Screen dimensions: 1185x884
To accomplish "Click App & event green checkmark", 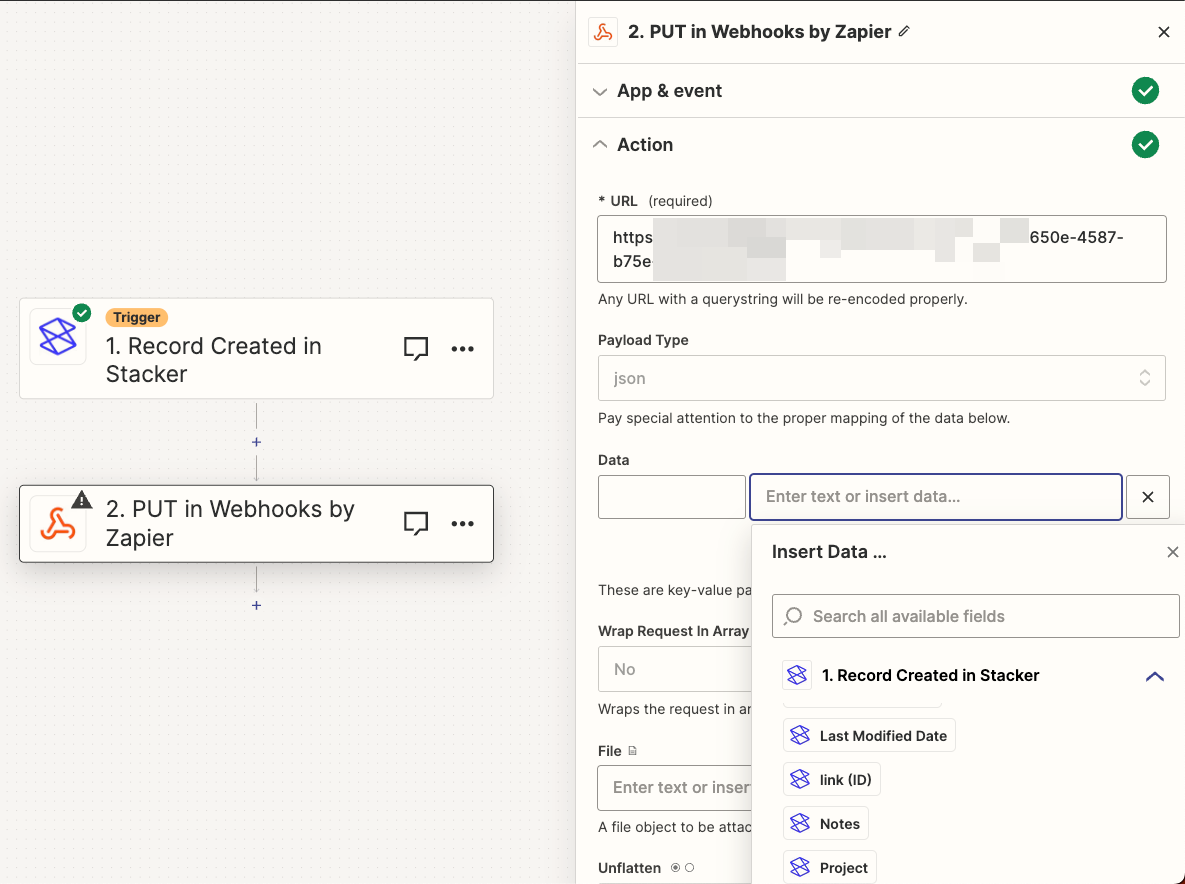I will (x=1145, y=91).
